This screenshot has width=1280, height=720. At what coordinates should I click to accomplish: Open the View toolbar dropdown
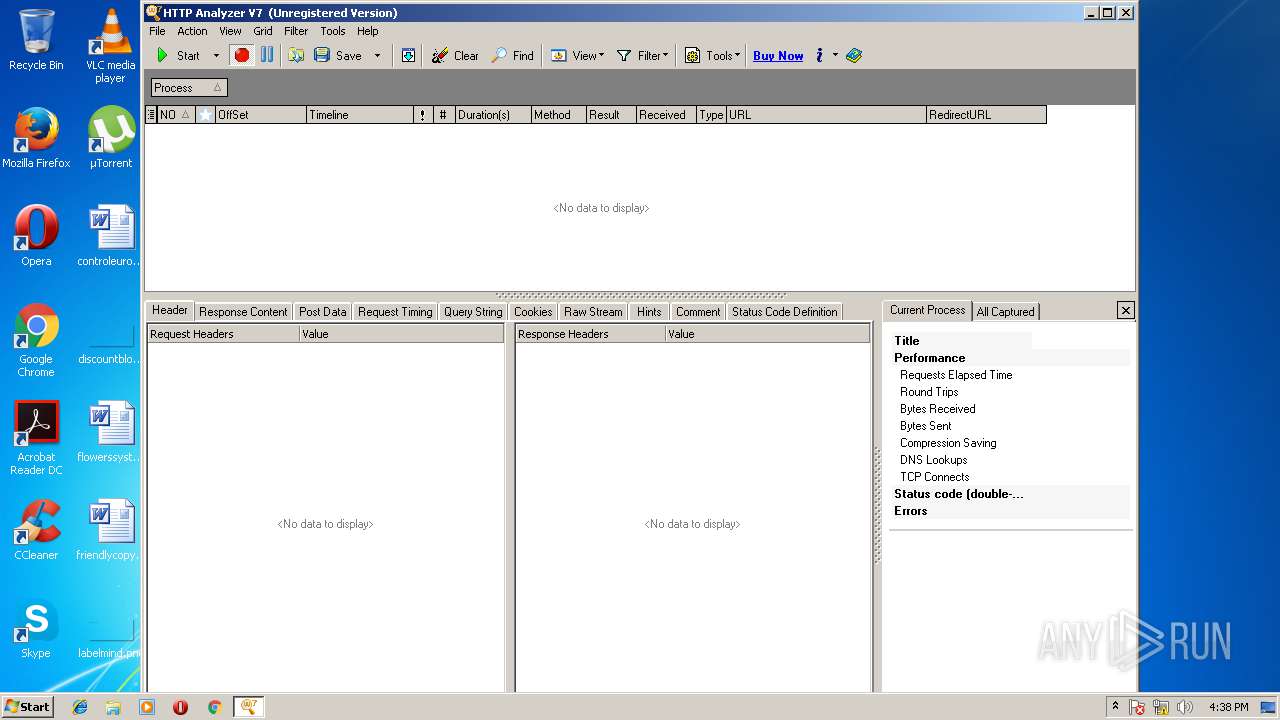coord(577,56)
